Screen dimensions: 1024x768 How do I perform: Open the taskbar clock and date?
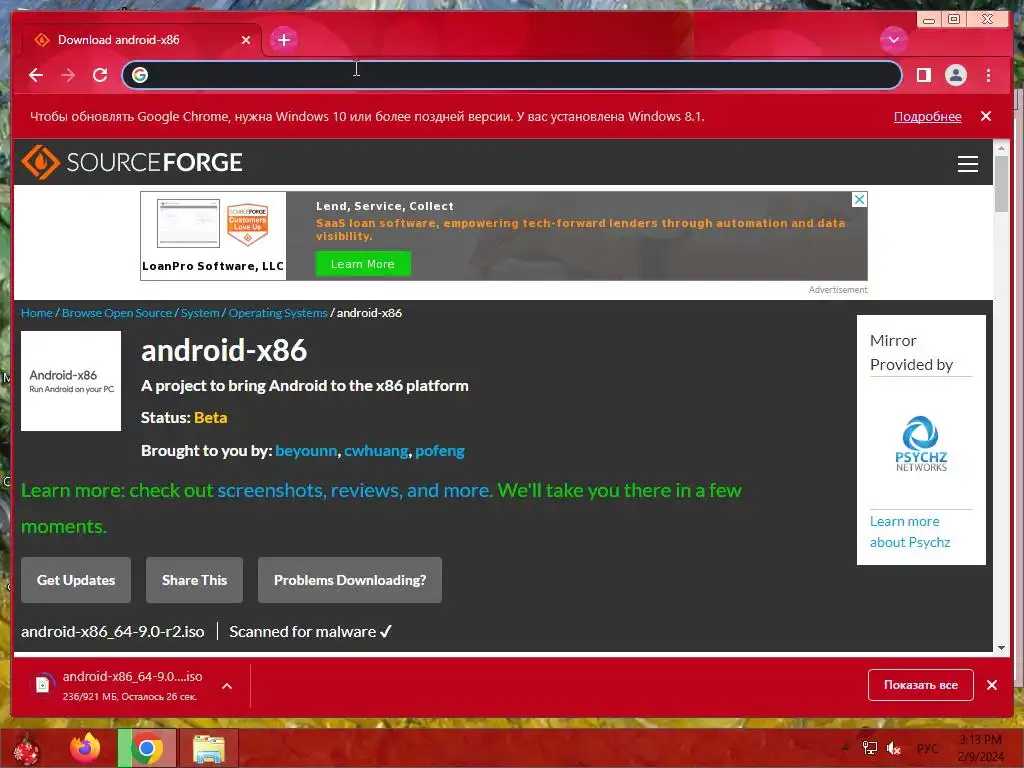(x=980, y=748)
